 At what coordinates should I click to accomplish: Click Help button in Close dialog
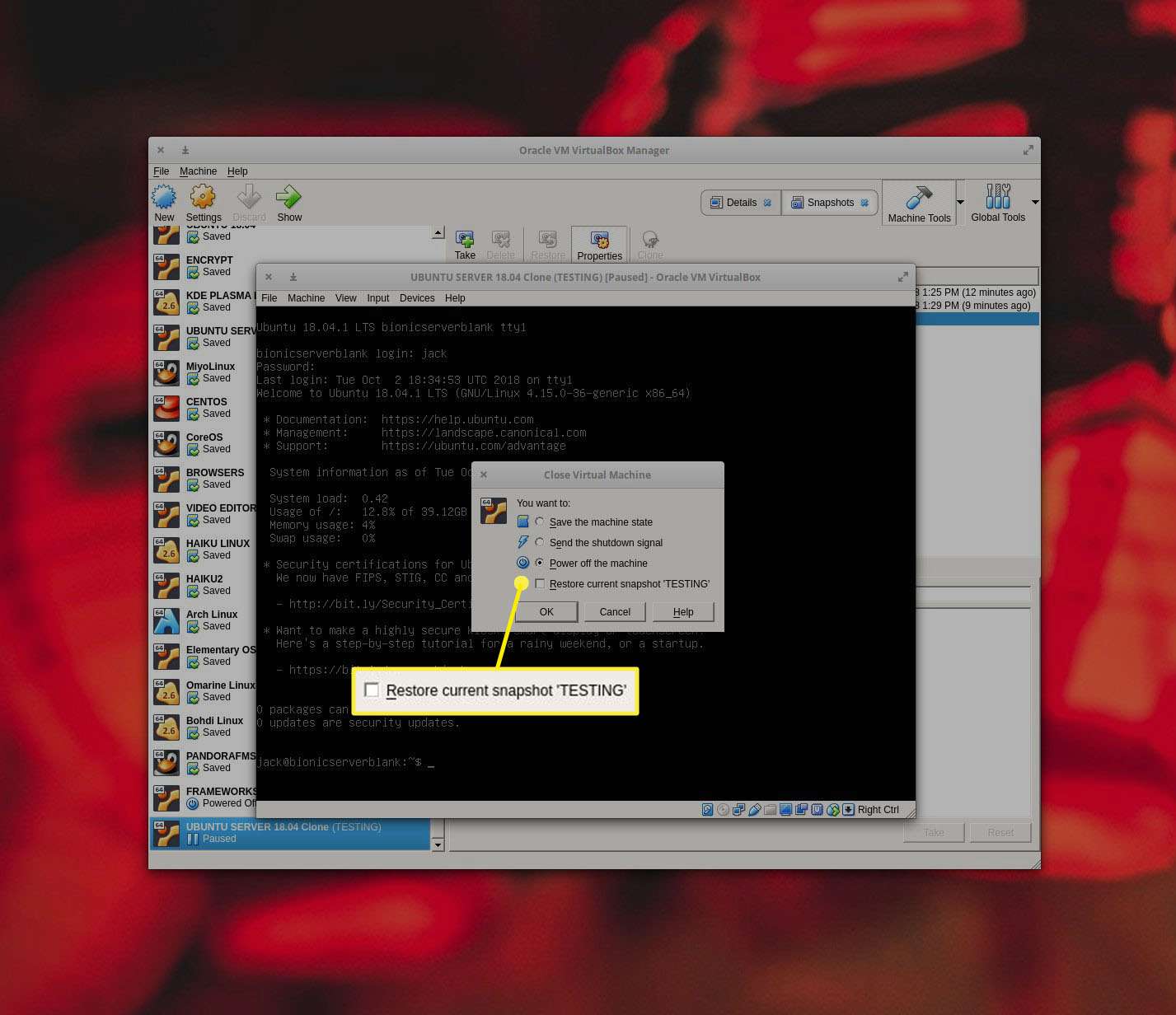[x=683, y=611]
